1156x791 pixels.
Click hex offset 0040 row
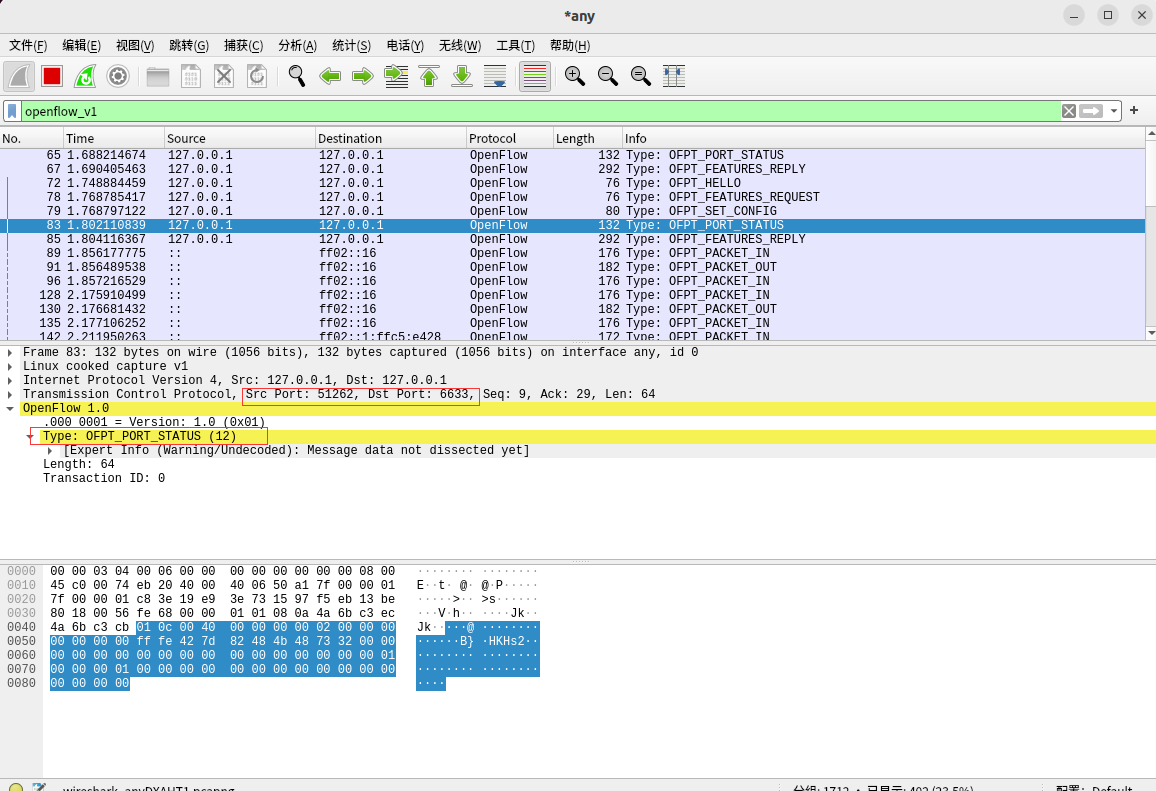point(21,627)
